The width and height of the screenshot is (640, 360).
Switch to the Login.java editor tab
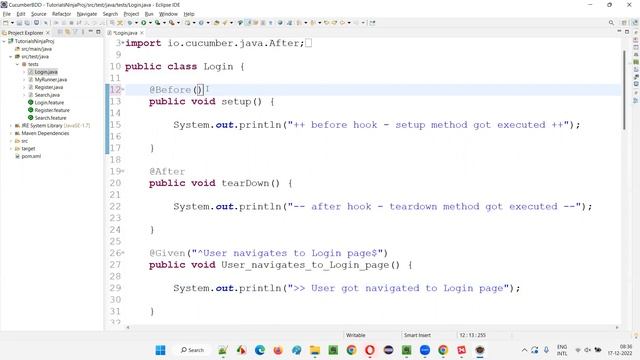pos(125,33)
